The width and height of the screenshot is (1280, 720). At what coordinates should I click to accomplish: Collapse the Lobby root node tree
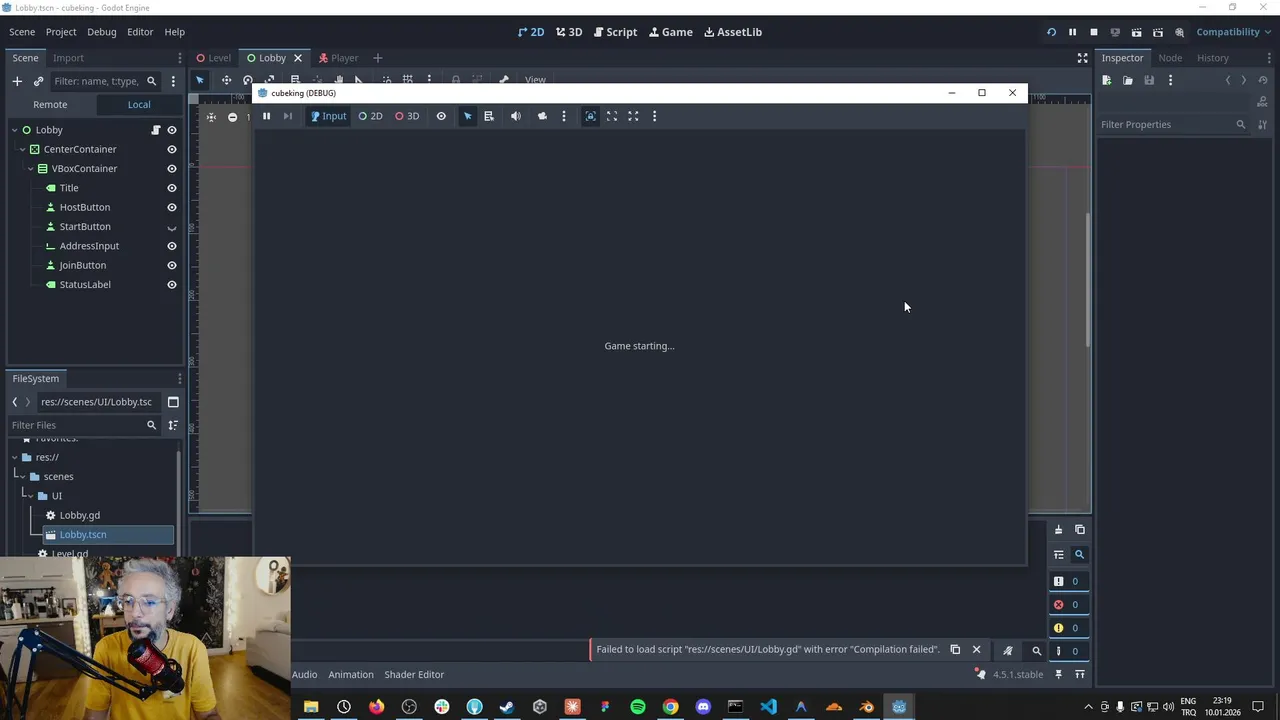coord(14,130)
